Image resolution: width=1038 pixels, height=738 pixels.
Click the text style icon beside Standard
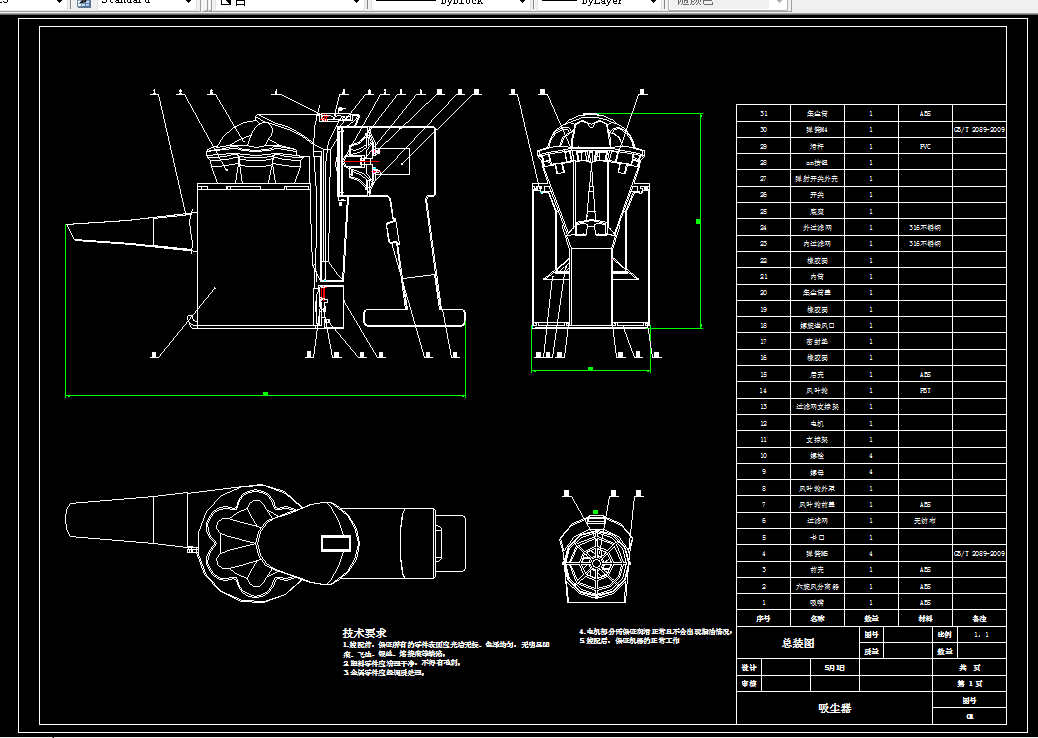[x=83, y=3]
